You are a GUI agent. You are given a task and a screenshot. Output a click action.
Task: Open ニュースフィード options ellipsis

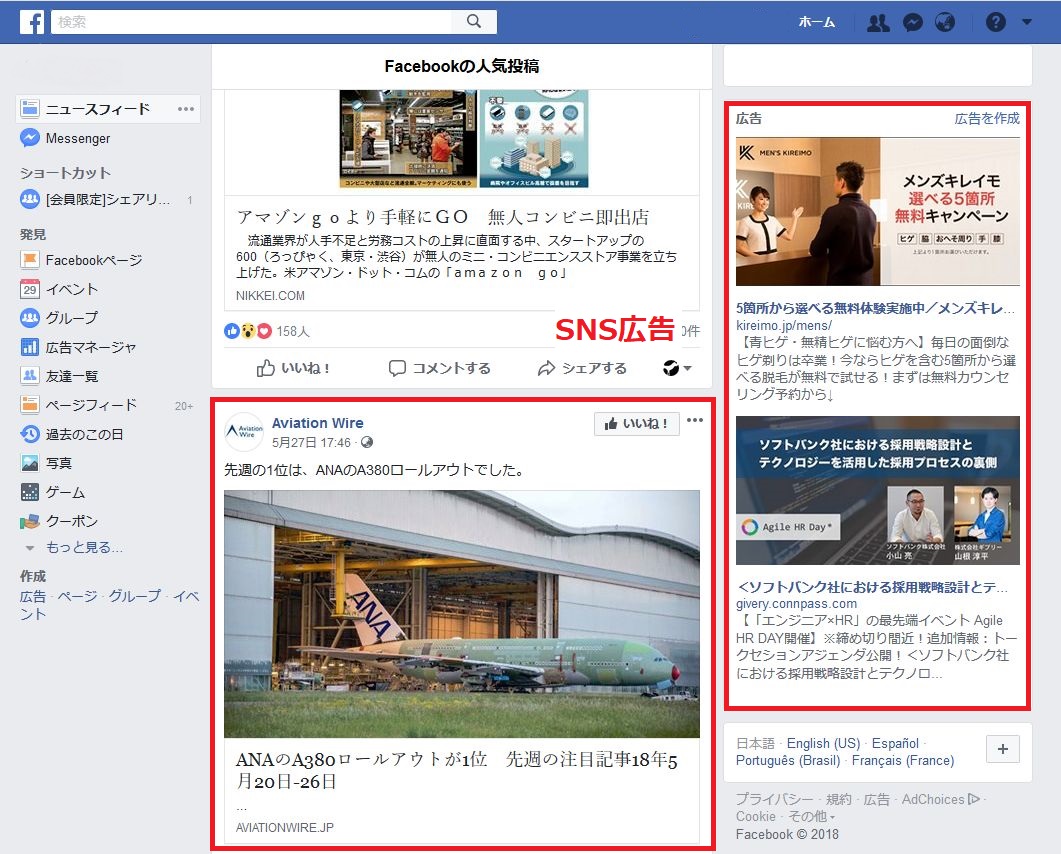click(x=185, y=109)
